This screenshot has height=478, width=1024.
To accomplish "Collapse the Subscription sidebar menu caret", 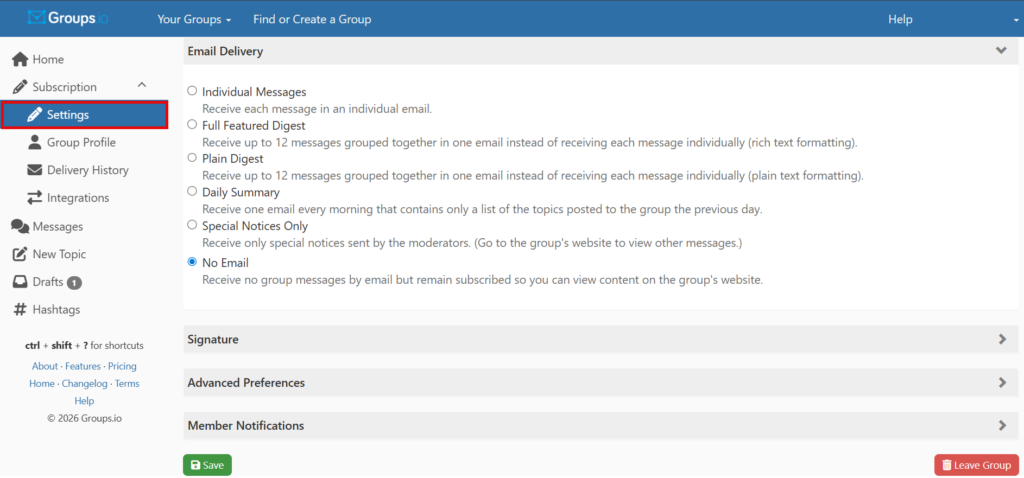I will (x=142, y=85).
